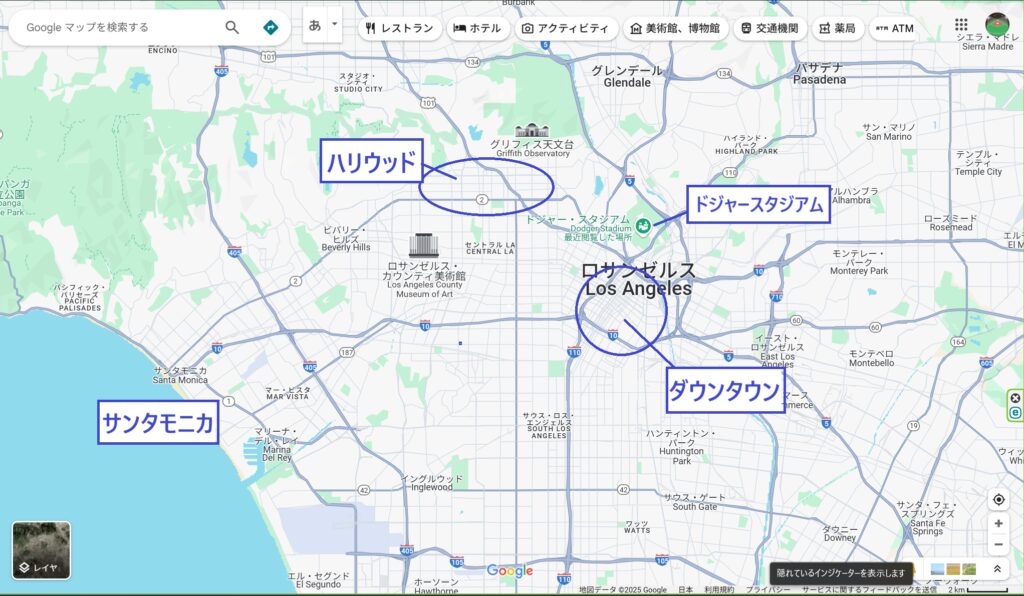Open the プライバシー privacy link
This screenshot has width=1024, height=596.
click(768, 590)
